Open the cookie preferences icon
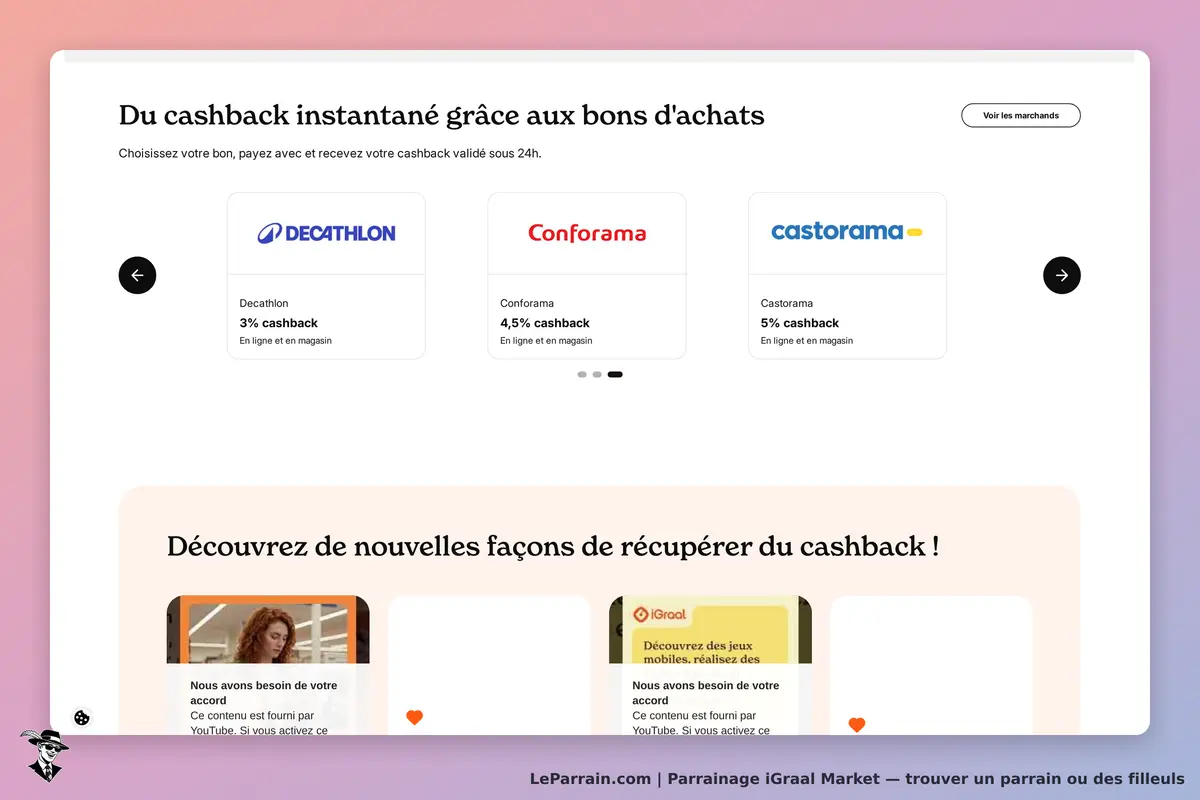 82,717
